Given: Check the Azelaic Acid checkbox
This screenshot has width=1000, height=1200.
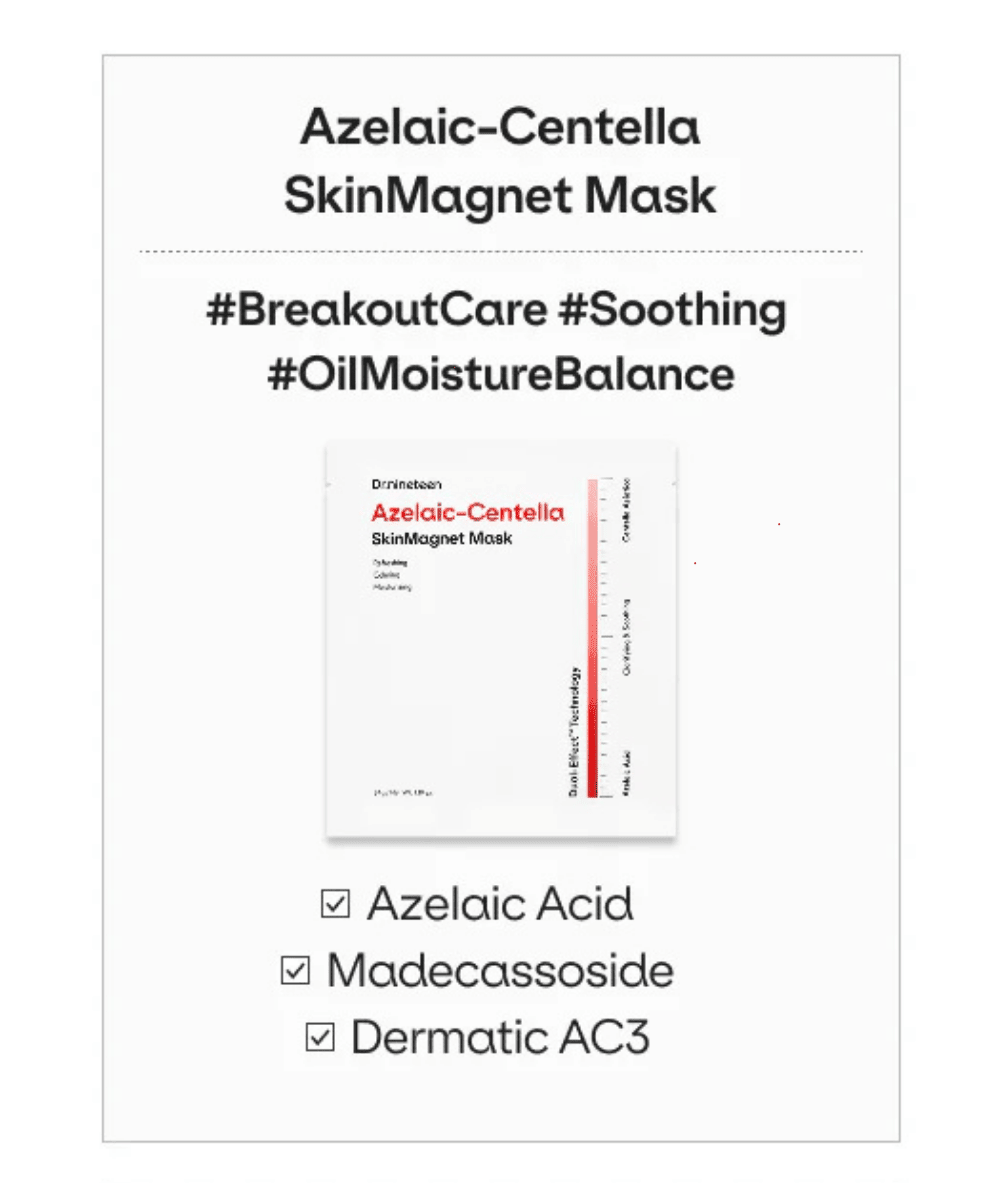Looking at the screenshot, I should (335, 905).
